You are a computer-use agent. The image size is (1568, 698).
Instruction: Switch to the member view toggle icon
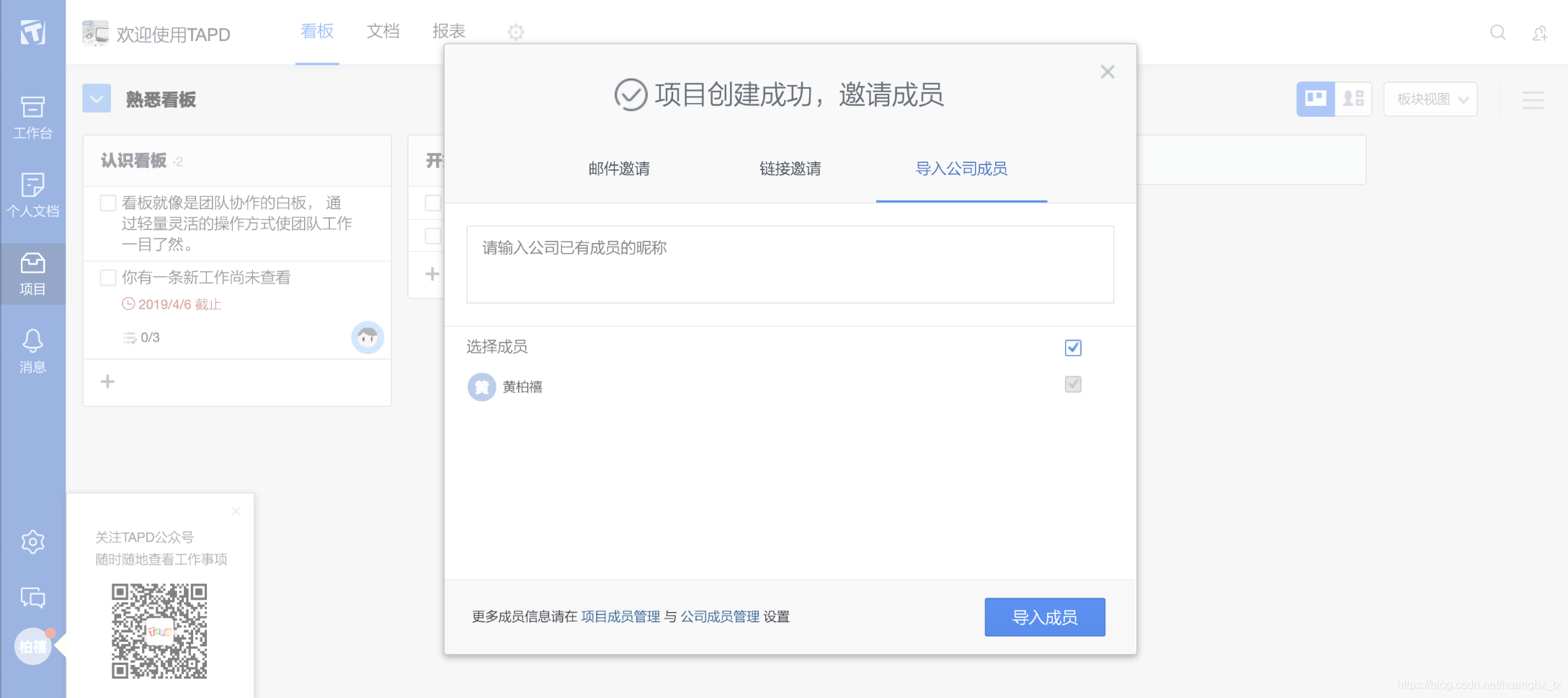tap(1353, 99)
